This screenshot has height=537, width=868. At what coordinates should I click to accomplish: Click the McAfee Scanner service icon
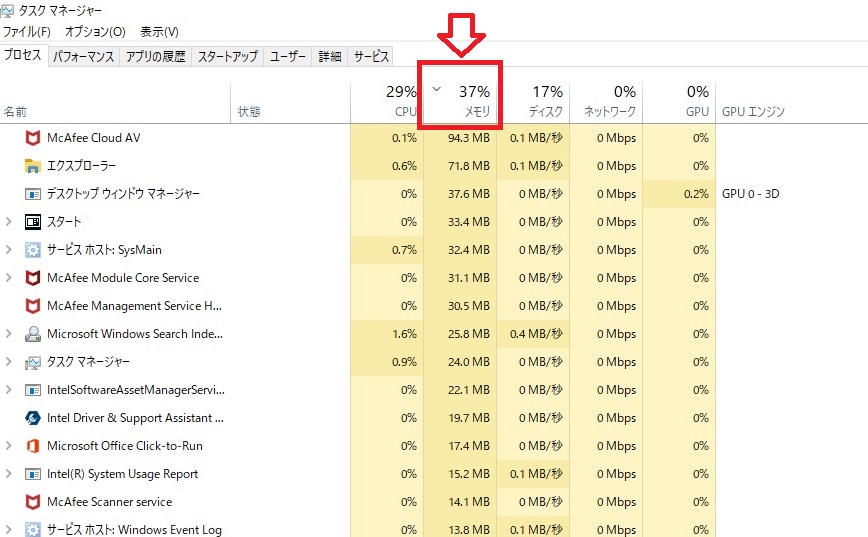pos(33,502)
